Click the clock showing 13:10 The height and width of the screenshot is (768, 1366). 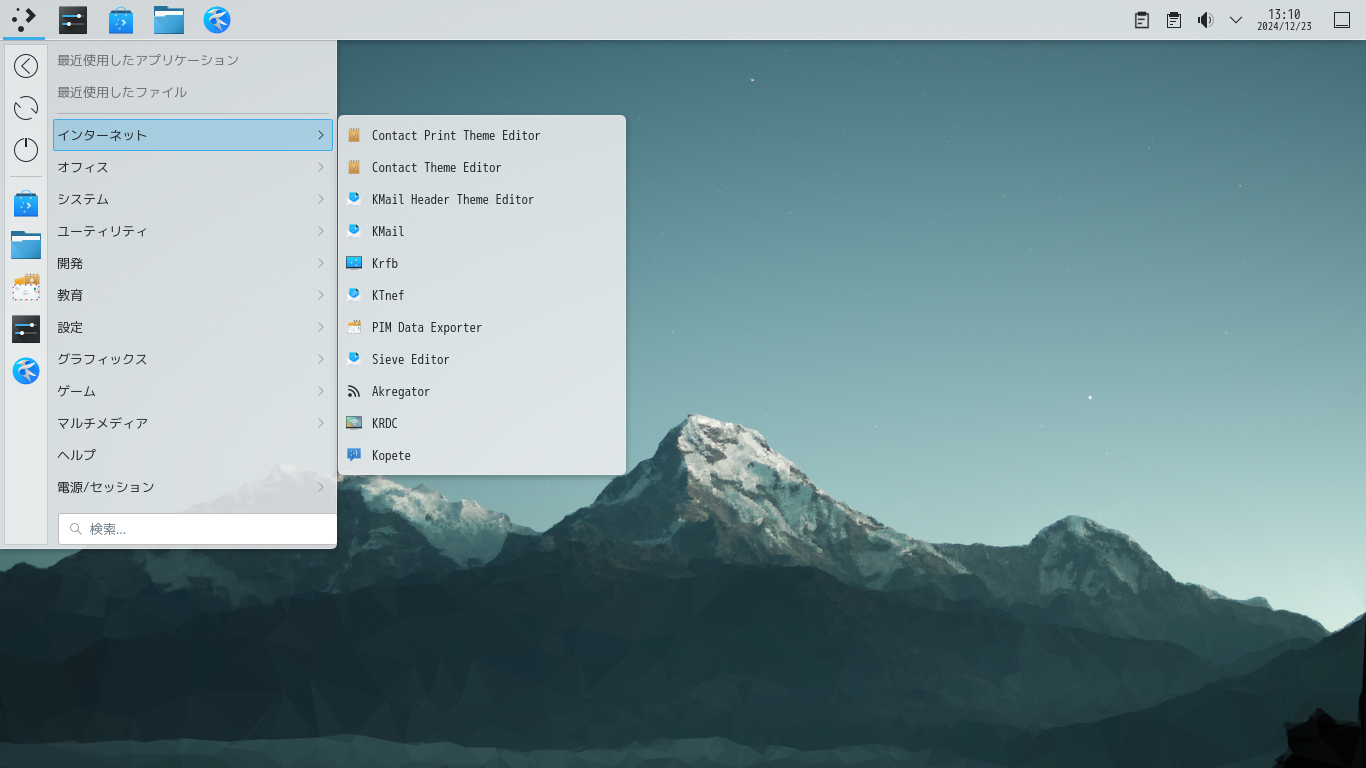tap(1284, 20)
